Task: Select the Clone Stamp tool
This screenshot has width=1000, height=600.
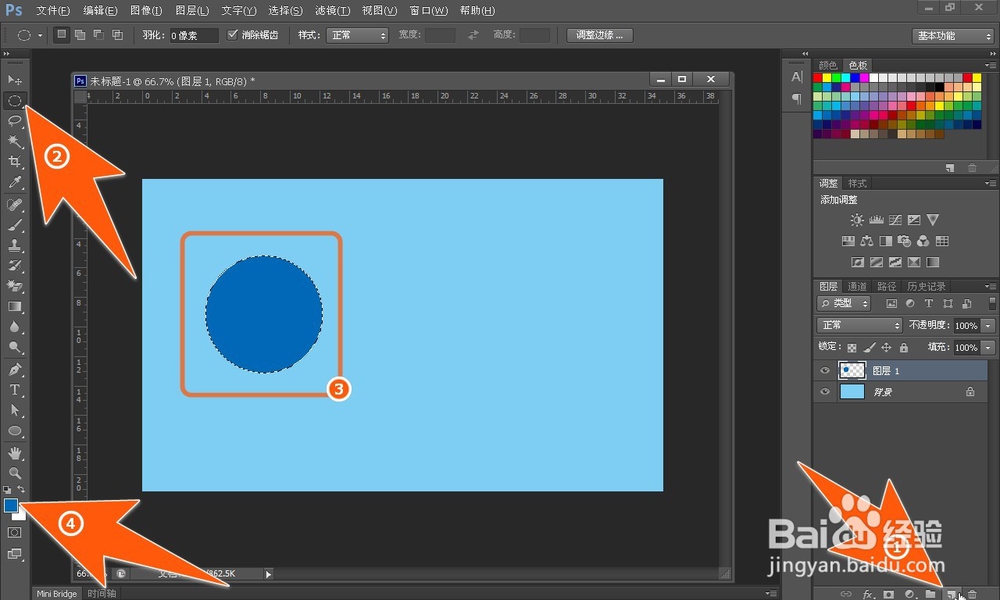Action: pos(15,245)
